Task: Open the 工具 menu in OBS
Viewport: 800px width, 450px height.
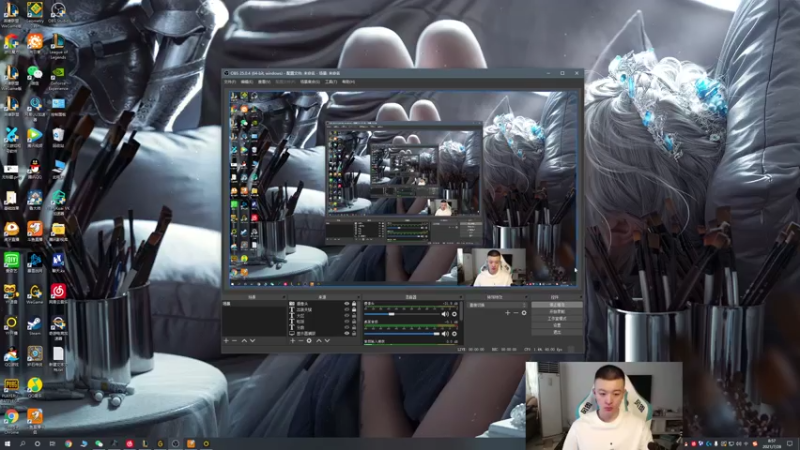Action: coord(331,82)
